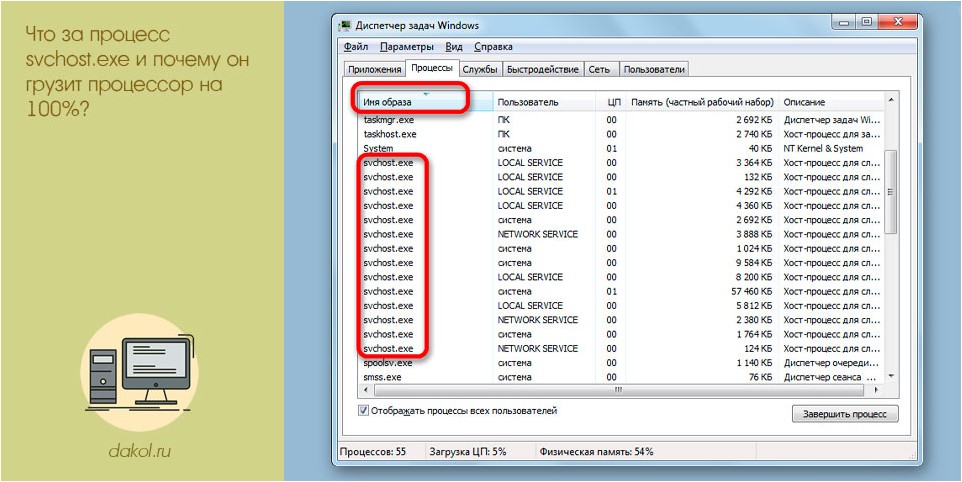Image resolution: width=962 pixels, height=482 pixels.
Task: Sort by Описание column header
Action: tap(832, 102)
